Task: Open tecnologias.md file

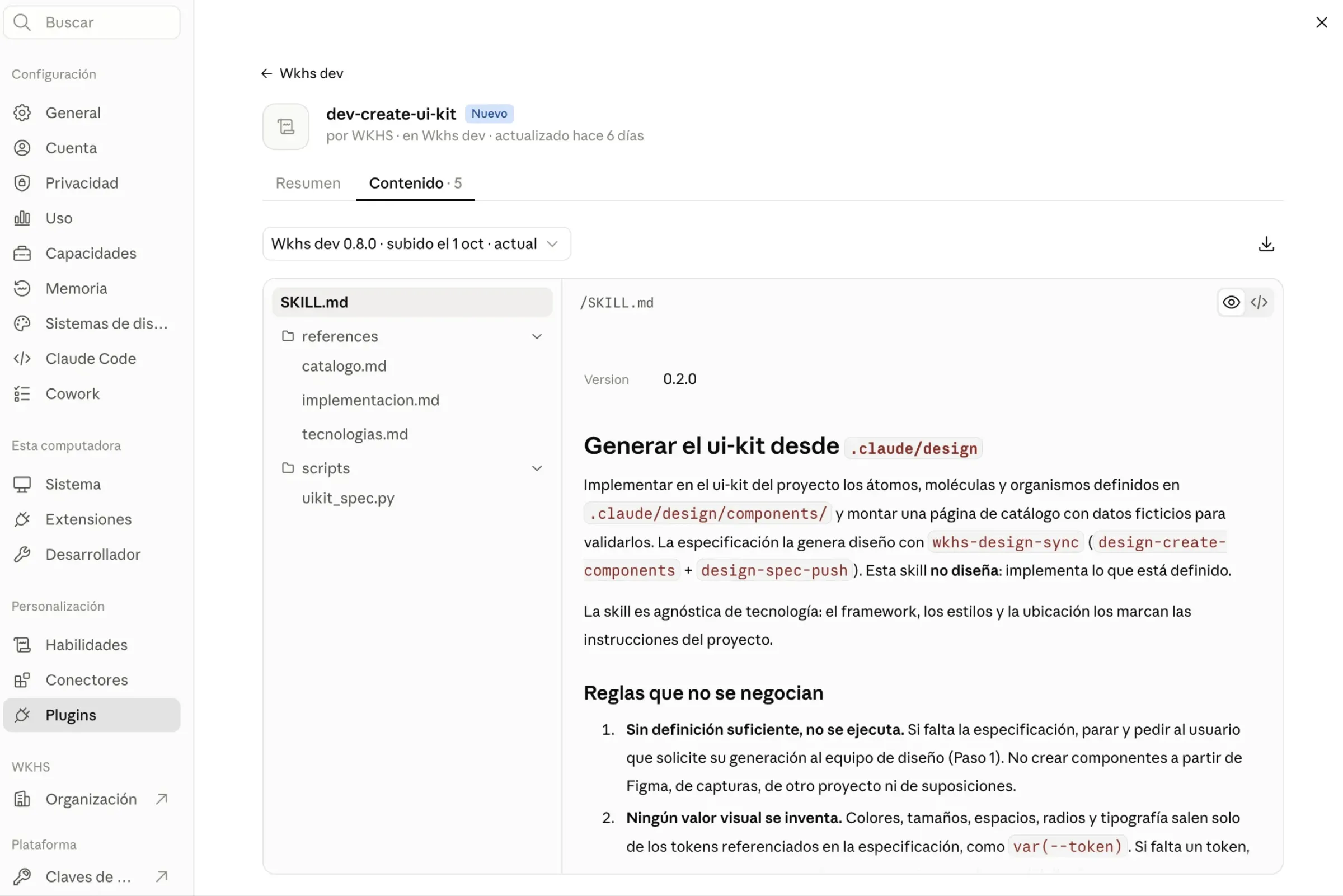Action: tap(355, 434)
